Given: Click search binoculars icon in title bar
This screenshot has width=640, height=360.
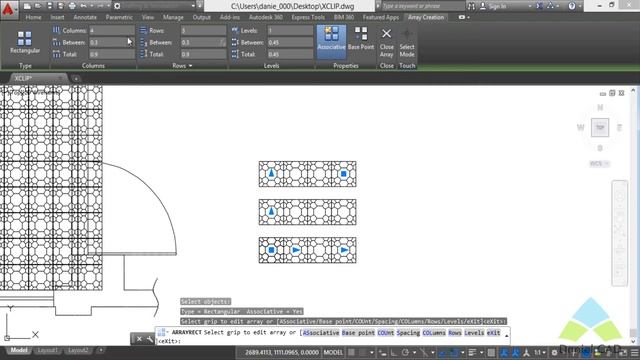Looking at the screenshot, I should [471, 6].
